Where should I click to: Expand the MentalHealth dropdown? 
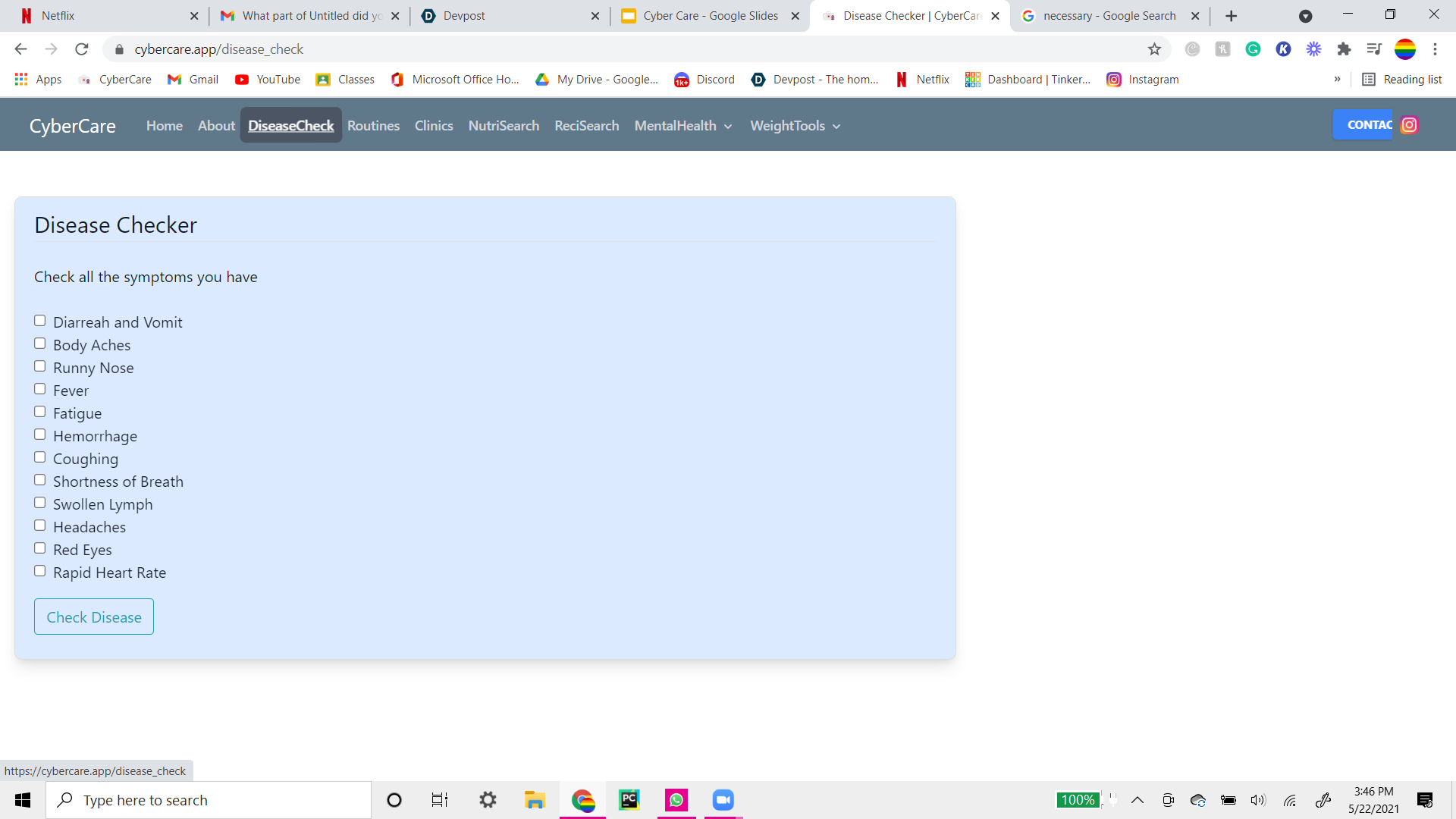(682, 126)
